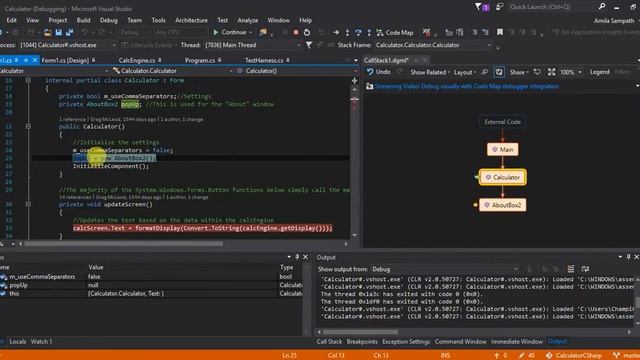The width and height of the screenshot is (640, 360).
Task: Click the Open File folder icon
Action: point(47,33)
